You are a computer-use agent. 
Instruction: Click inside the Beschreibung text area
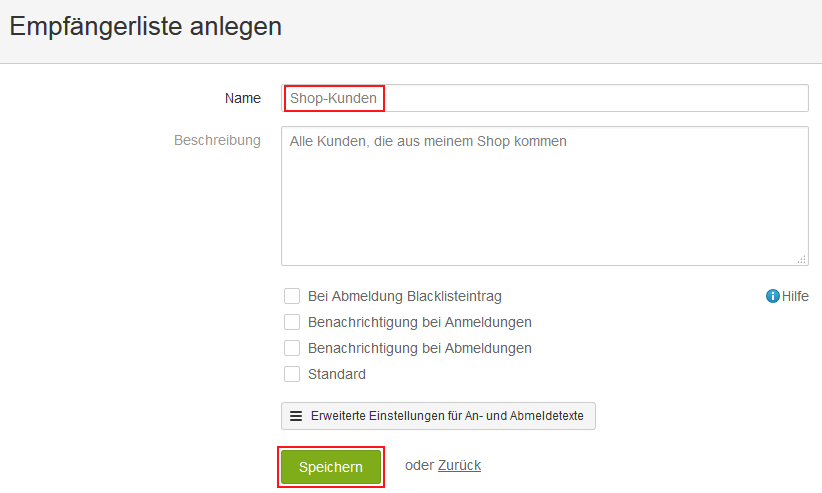(x=545, y=196)
